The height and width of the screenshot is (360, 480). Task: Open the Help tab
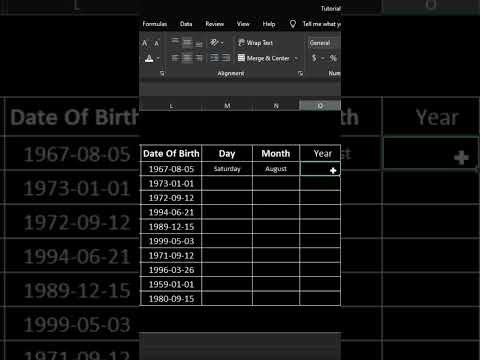click(x=269, y=24)
